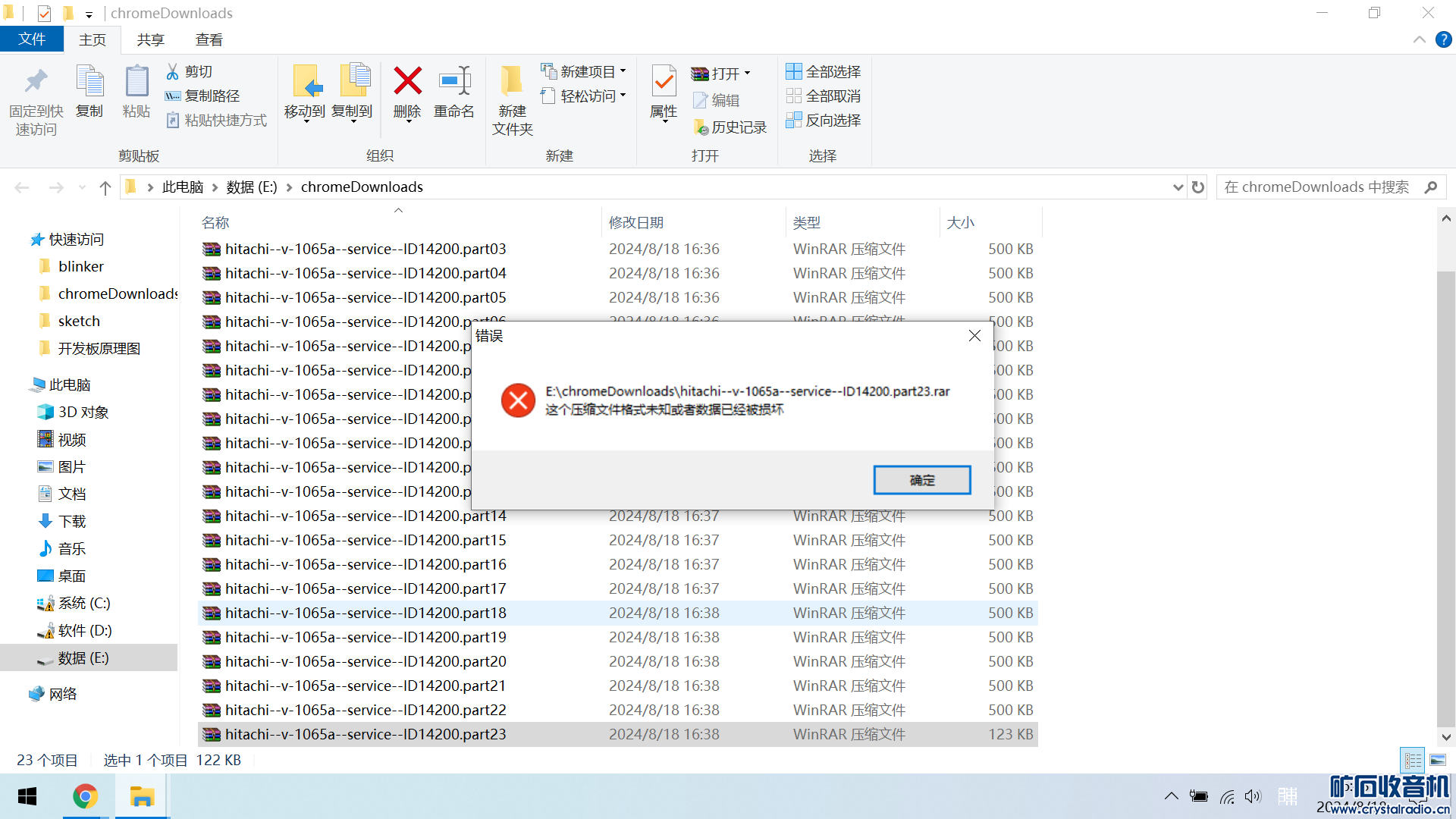This screenshot has width=1456, height=819.
Task: Expand the New Item dropdown
Action: pos(623,71)
